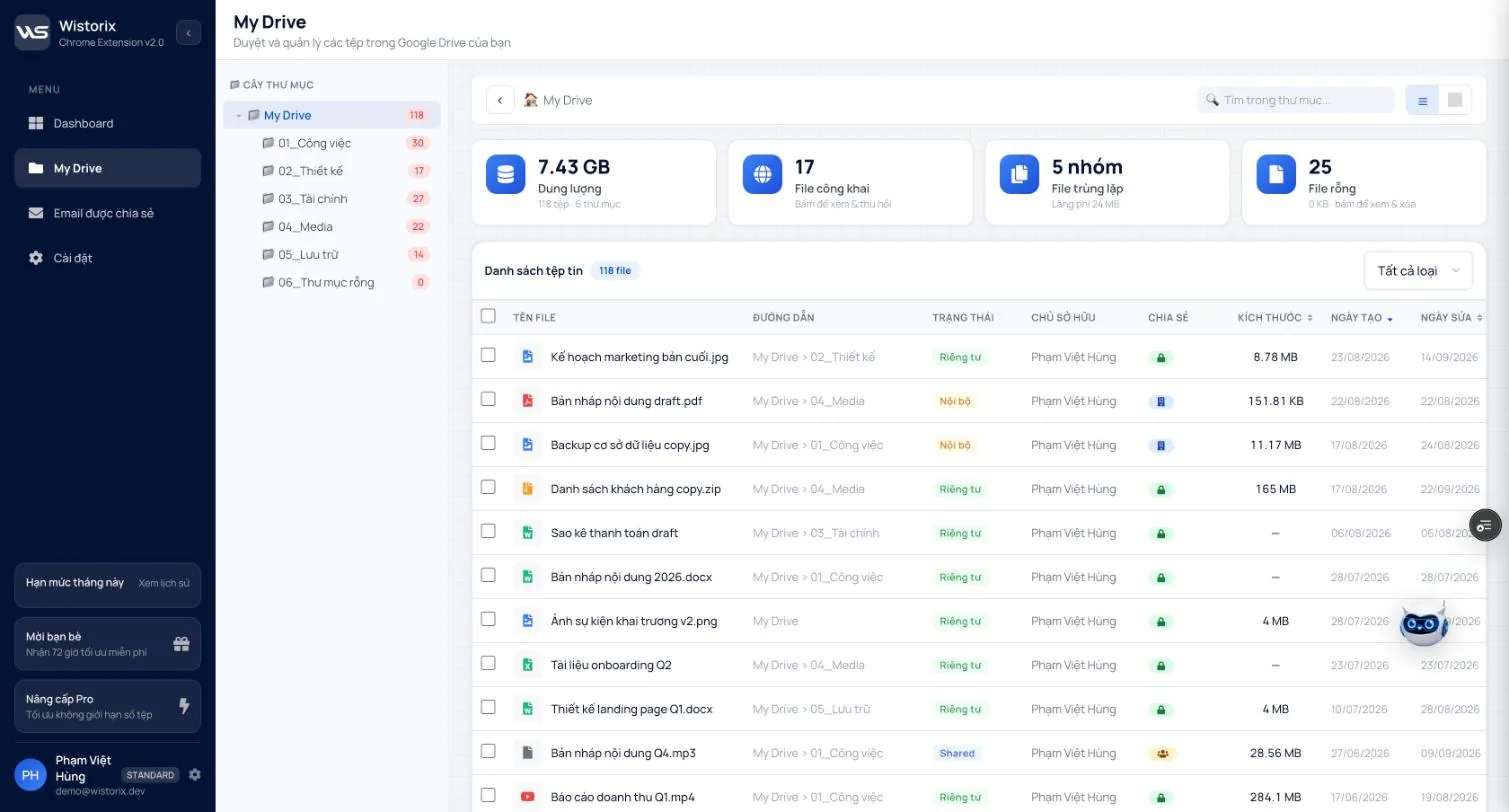Click the share icon for Bản nháp nội dung draft.pdf
The image size is (1509, 812).
1161,401
